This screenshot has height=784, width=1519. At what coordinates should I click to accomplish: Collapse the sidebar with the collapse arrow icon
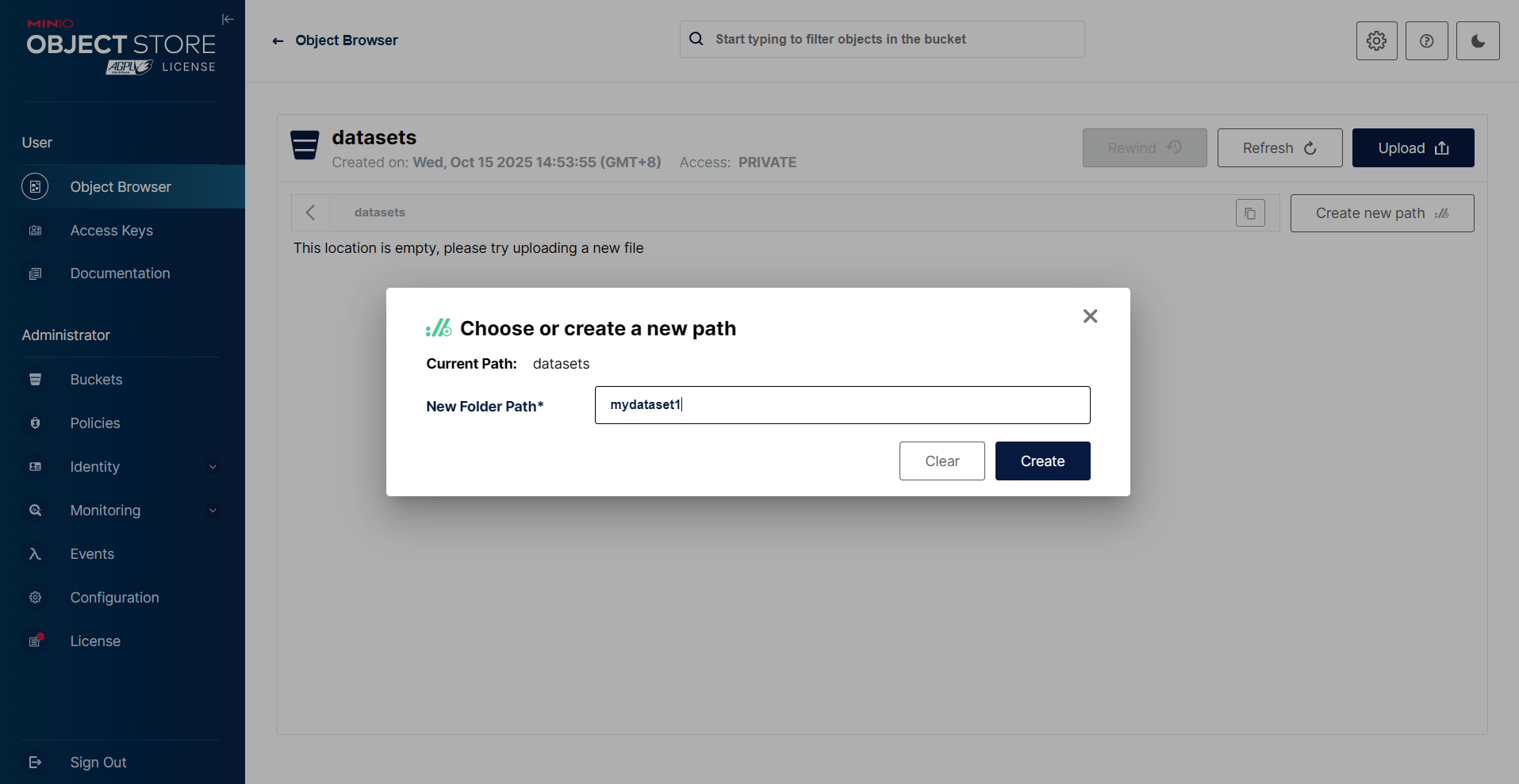[x=228, y=19]
